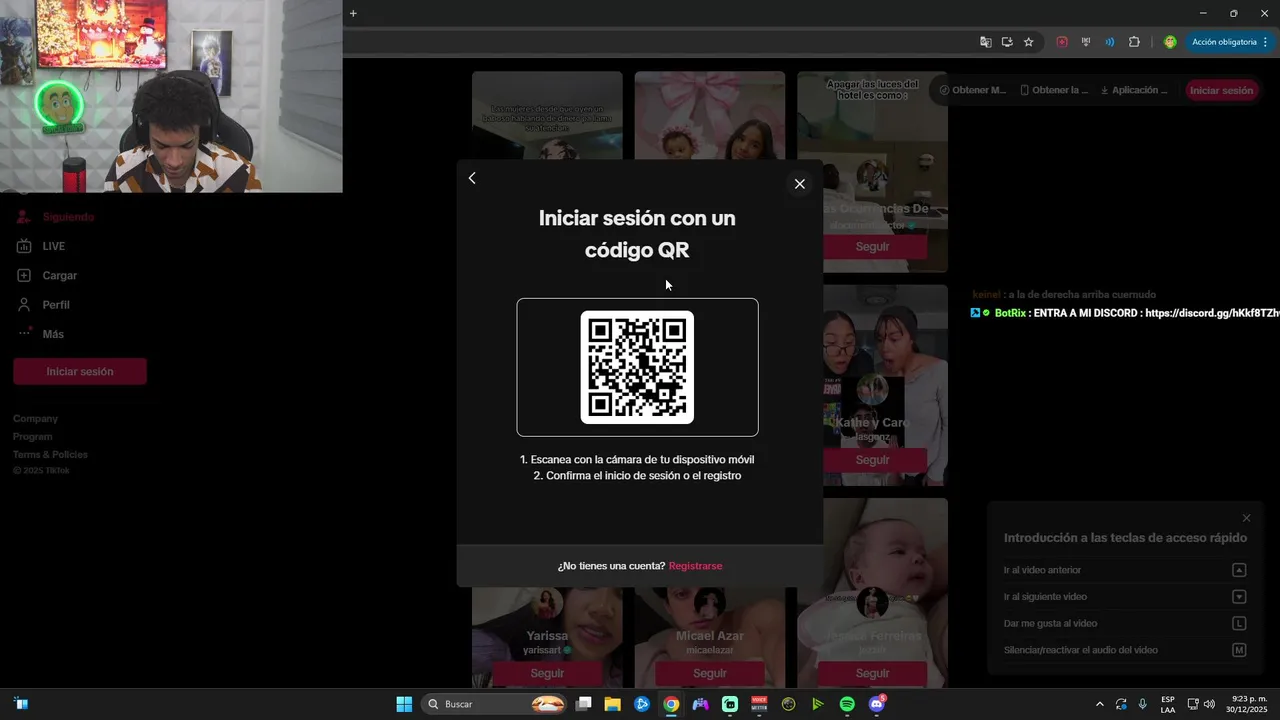Click the install app icon in address bar
Image resolution: width=1280 pixels, height=720 pixels.
coord(1007,42)
